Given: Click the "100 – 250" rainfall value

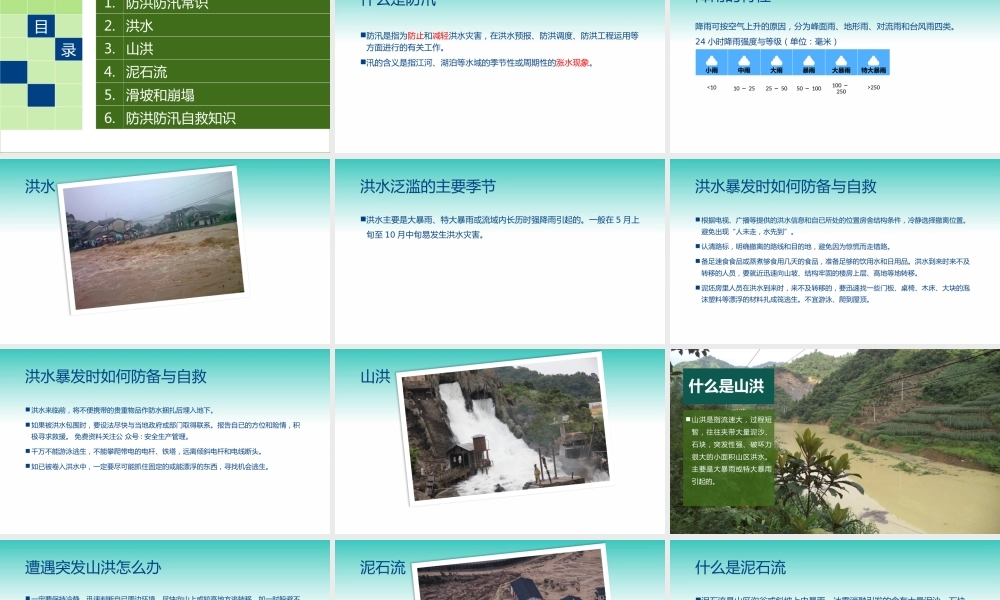Looking at the screenshot, I should click(x=841, y=88).
